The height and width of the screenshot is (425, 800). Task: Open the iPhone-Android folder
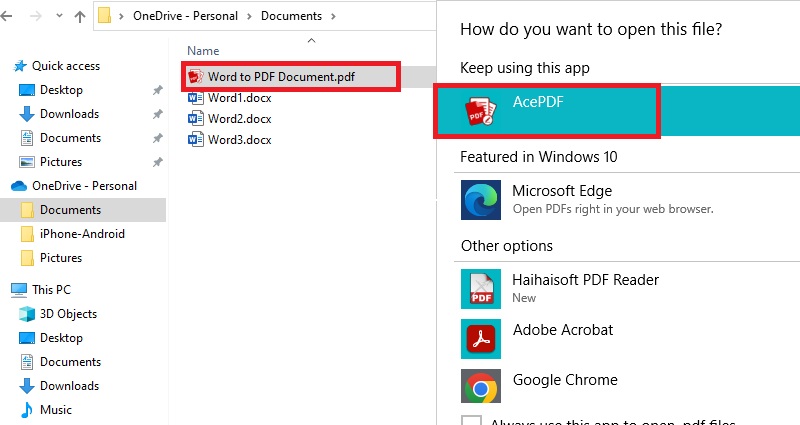[82, 234]
